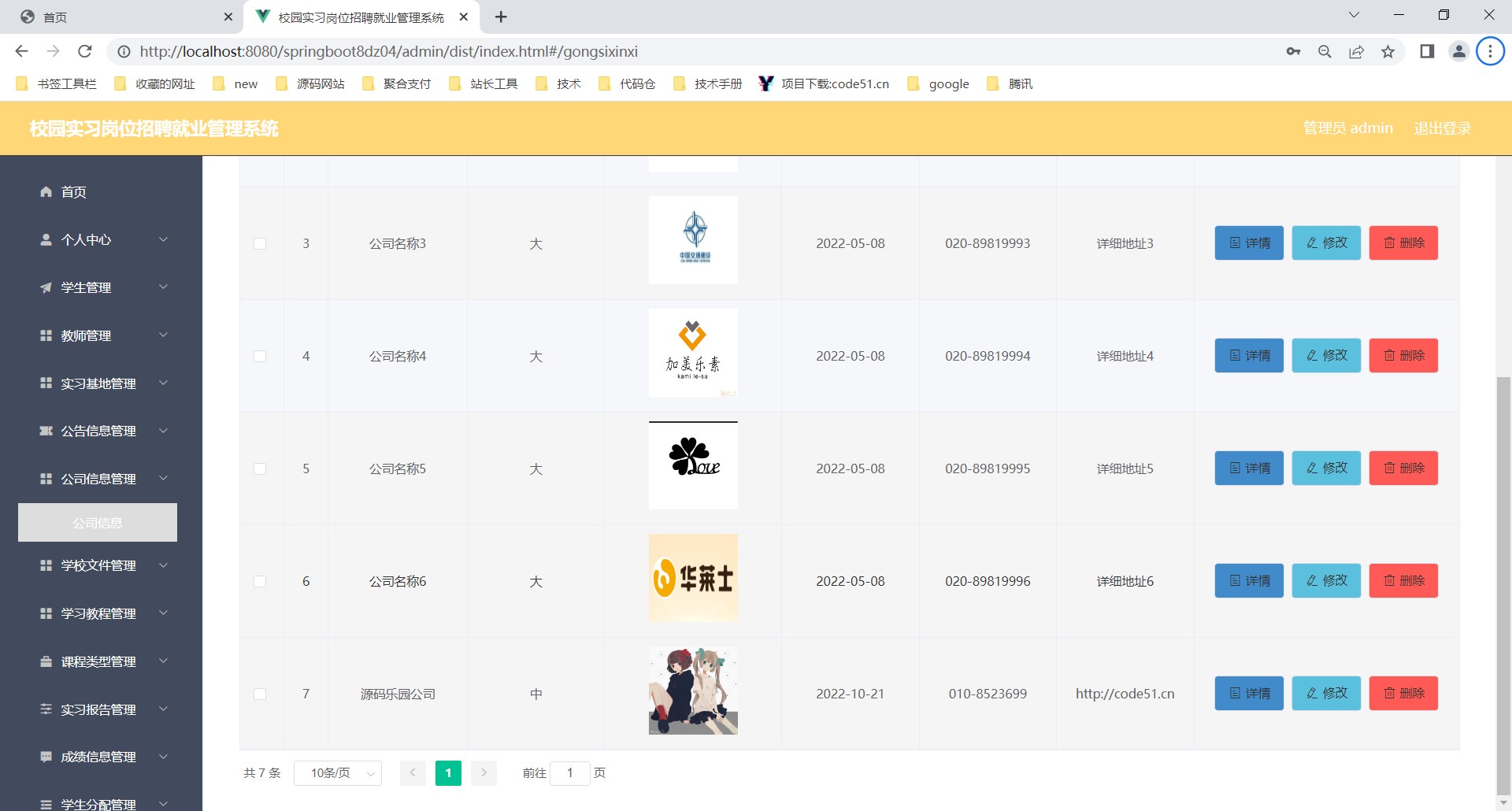Open browser zoom magnifier icon
This screenshot has height=811, width=1512.
[1325, 51]
